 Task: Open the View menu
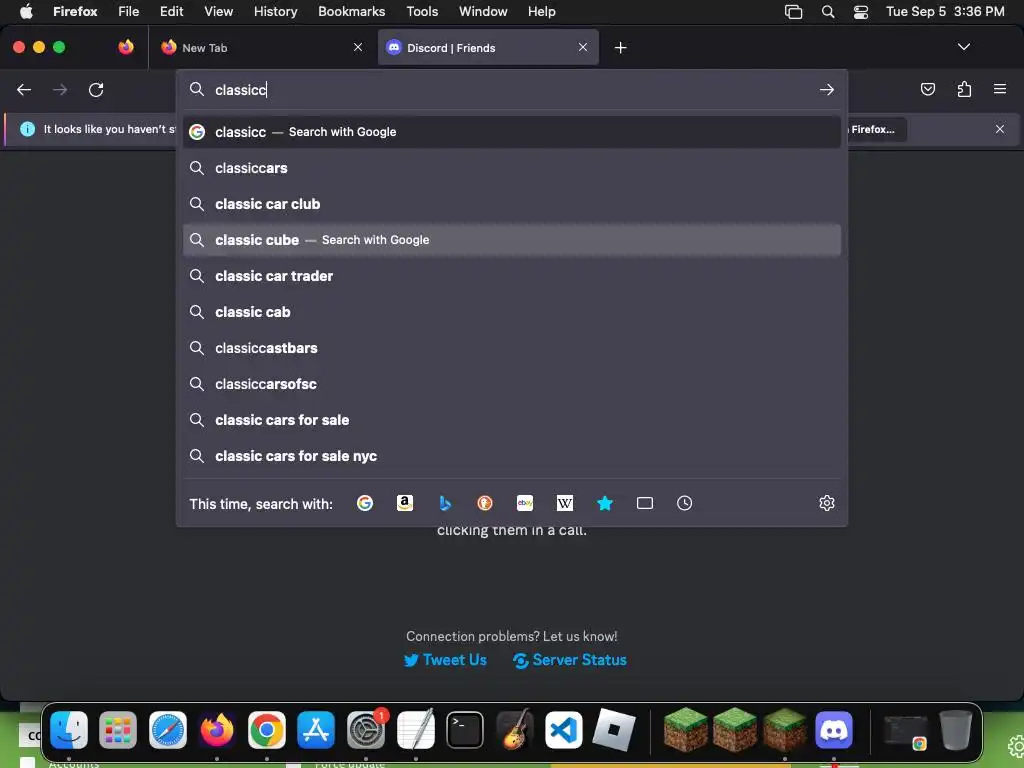(218, 12)
